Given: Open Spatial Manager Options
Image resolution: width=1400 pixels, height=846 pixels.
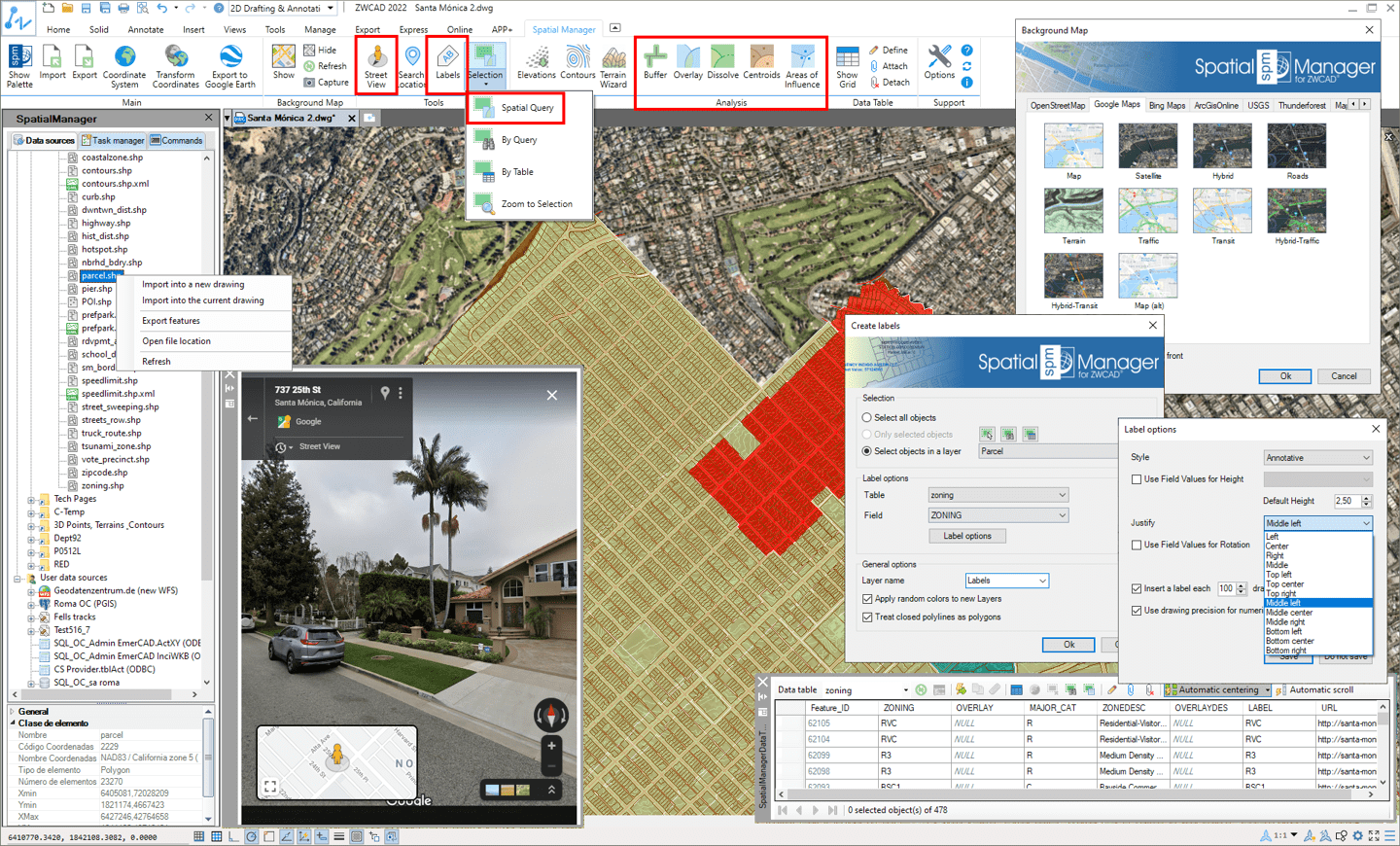Looking at the screenshot, I should (939, 62).
